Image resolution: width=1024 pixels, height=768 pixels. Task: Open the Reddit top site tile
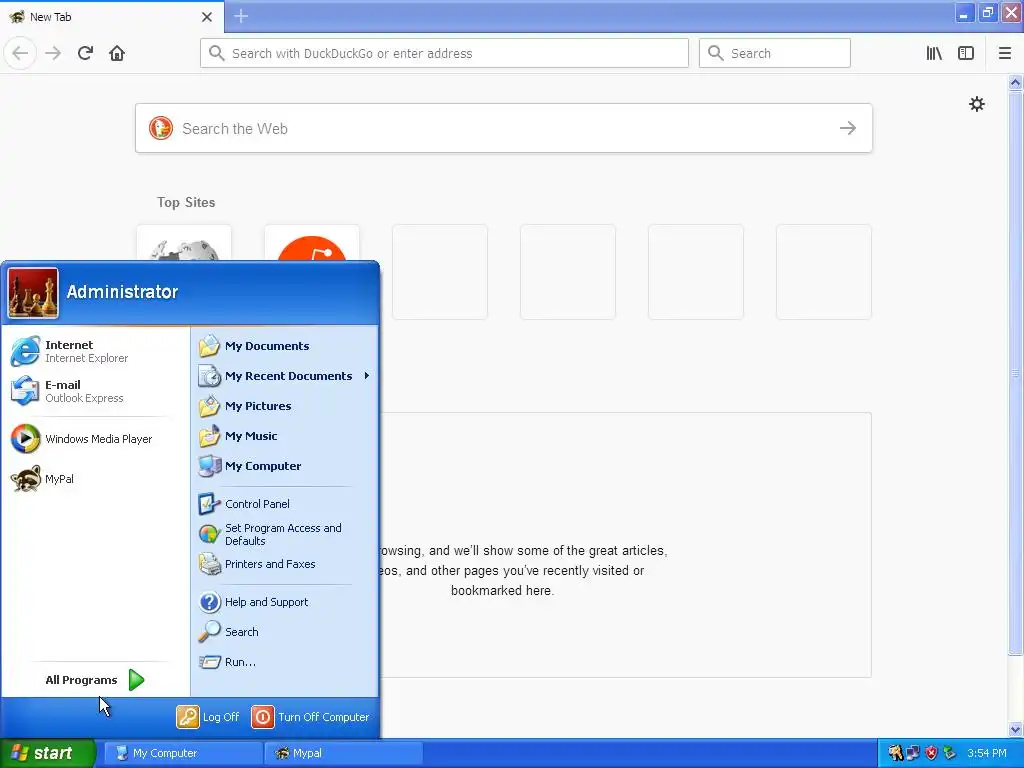click(312, 243)
